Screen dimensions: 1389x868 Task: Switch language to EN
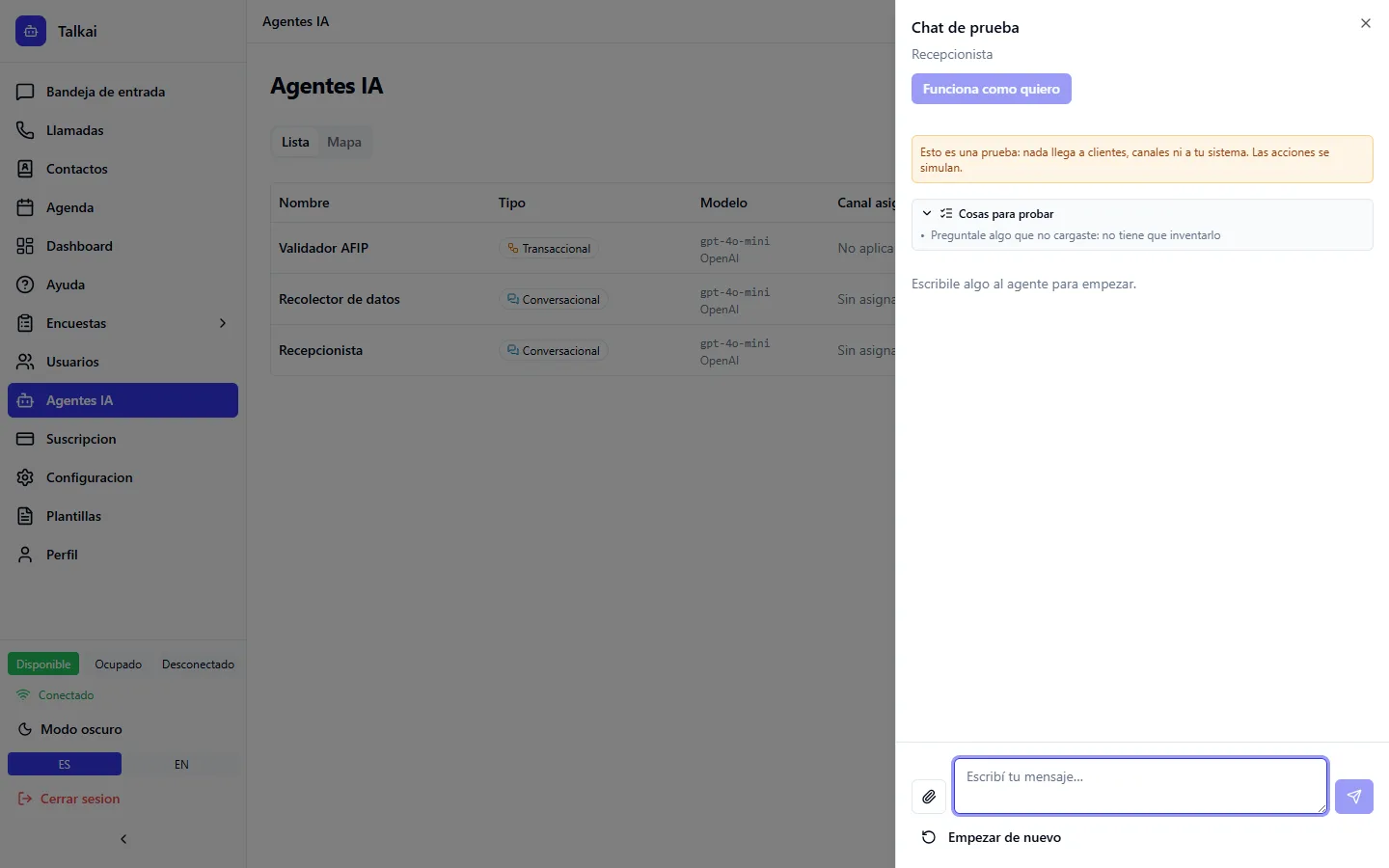(181, 764)
